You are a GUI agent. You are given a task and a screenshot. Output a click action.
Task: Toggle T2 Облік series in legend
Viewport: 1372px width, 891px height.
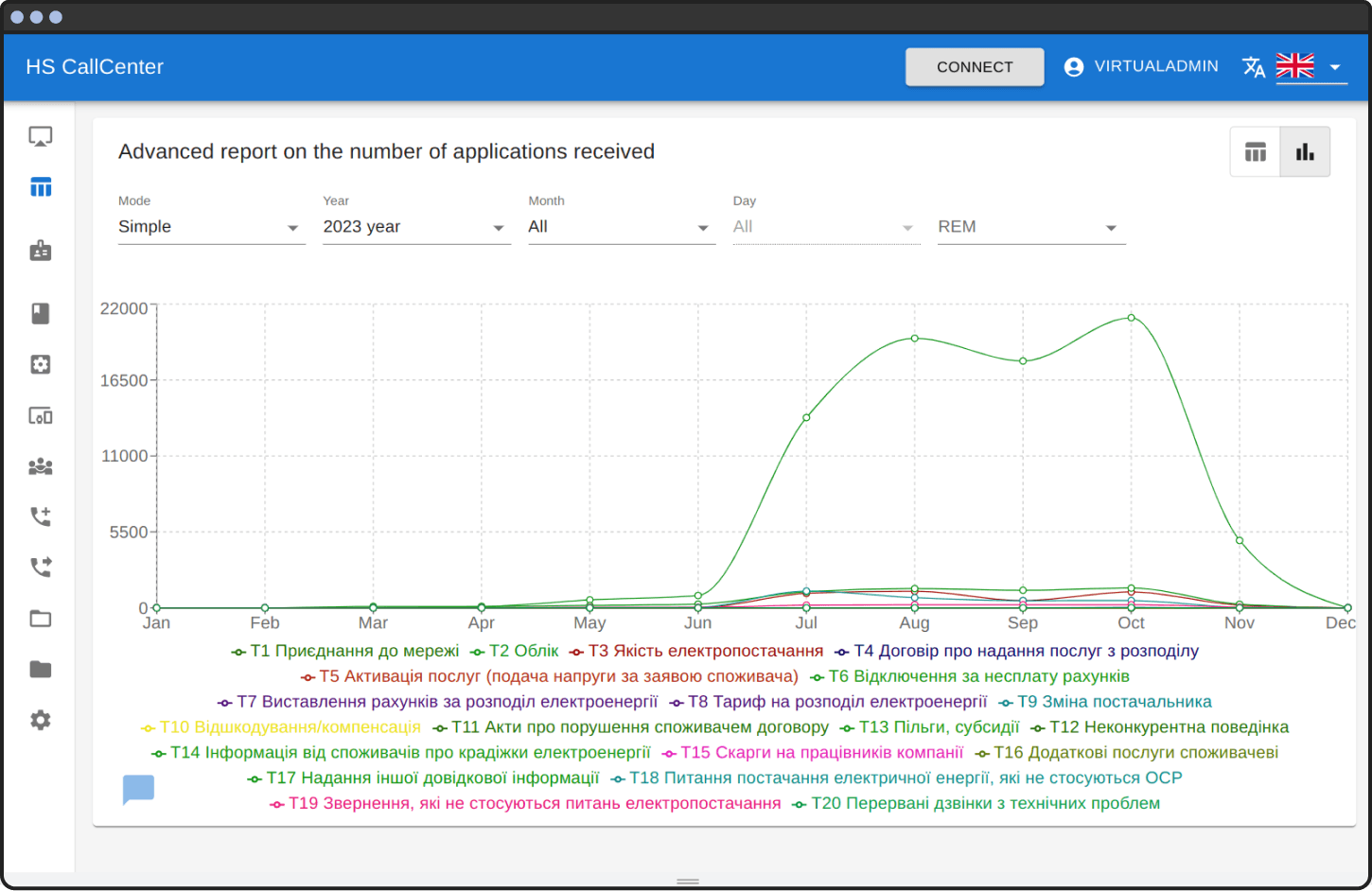click(x=515, y=652)
